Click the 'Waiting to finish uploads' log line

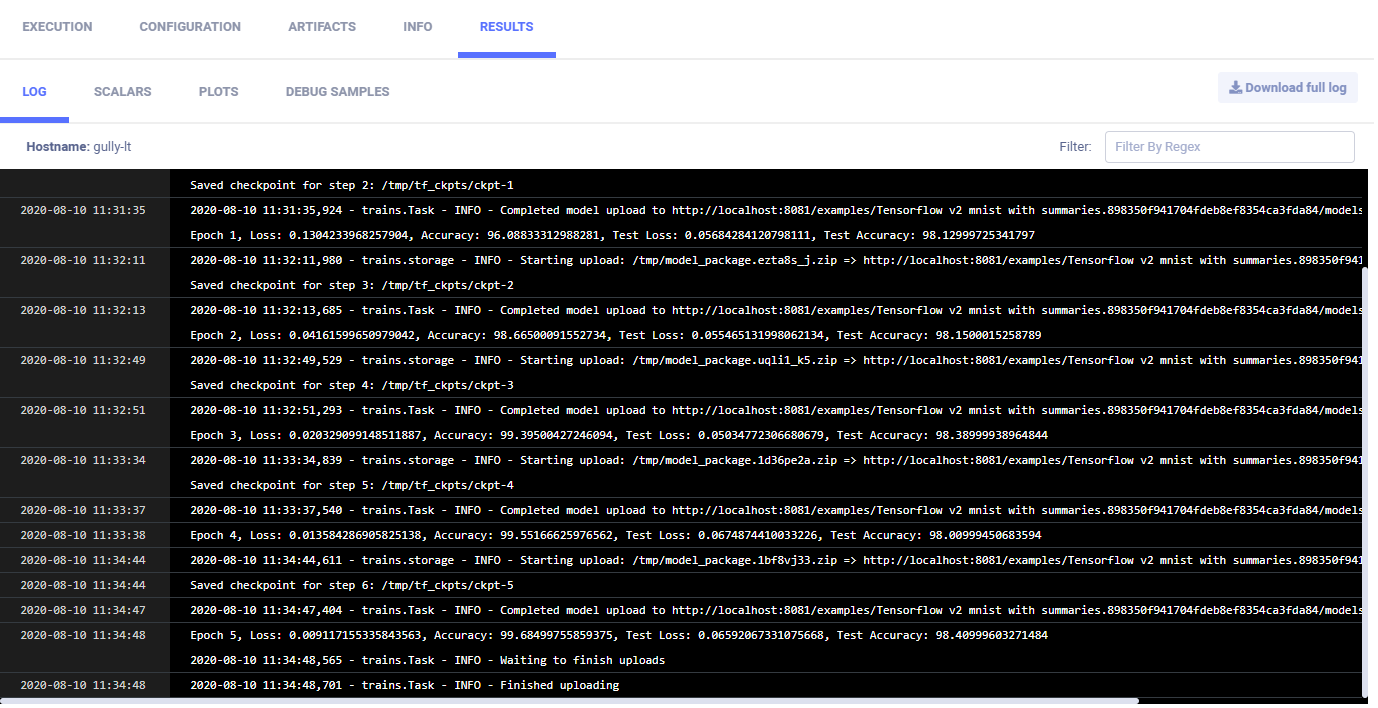[x=427, y=660]
